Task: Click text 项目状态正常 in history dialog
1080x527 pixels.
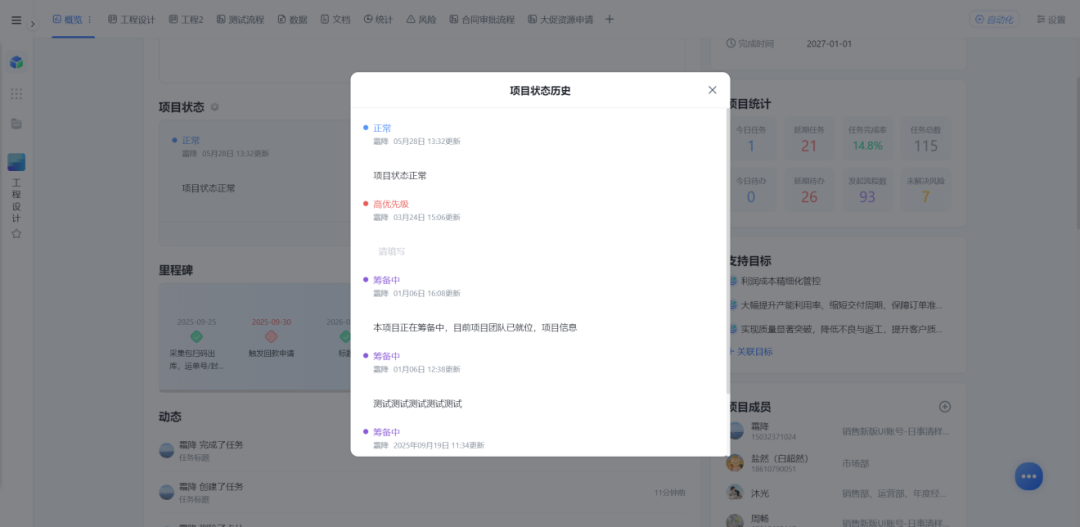Action: [400, 176]
